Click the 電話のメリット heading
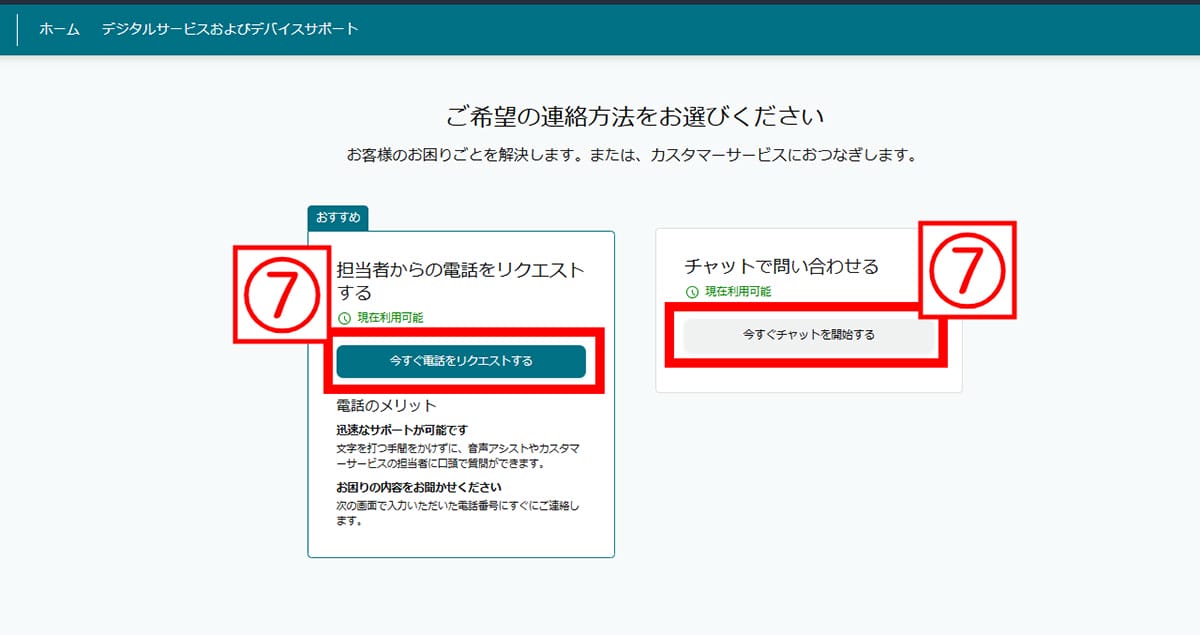The width and height of the screenshot is (1200, 635). point(387,405)
